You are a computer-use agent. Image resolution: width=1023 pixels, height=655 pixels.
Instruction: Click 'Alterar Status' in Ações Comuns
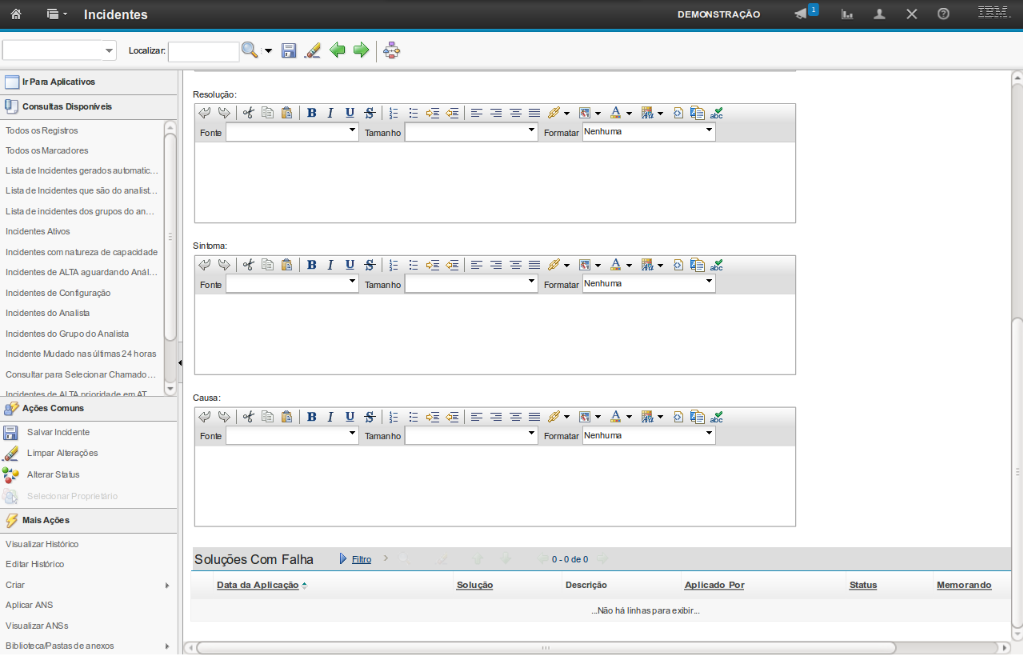point(53,475)
